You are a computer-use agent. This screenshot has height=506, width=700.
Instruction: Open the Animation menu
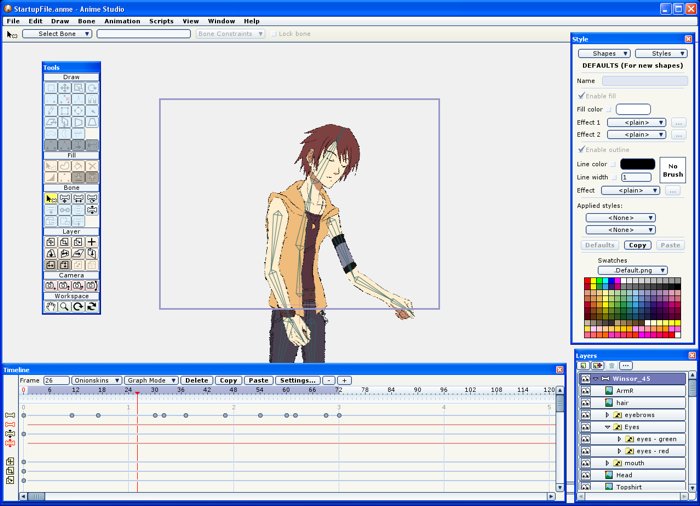(x=122, y=21)
